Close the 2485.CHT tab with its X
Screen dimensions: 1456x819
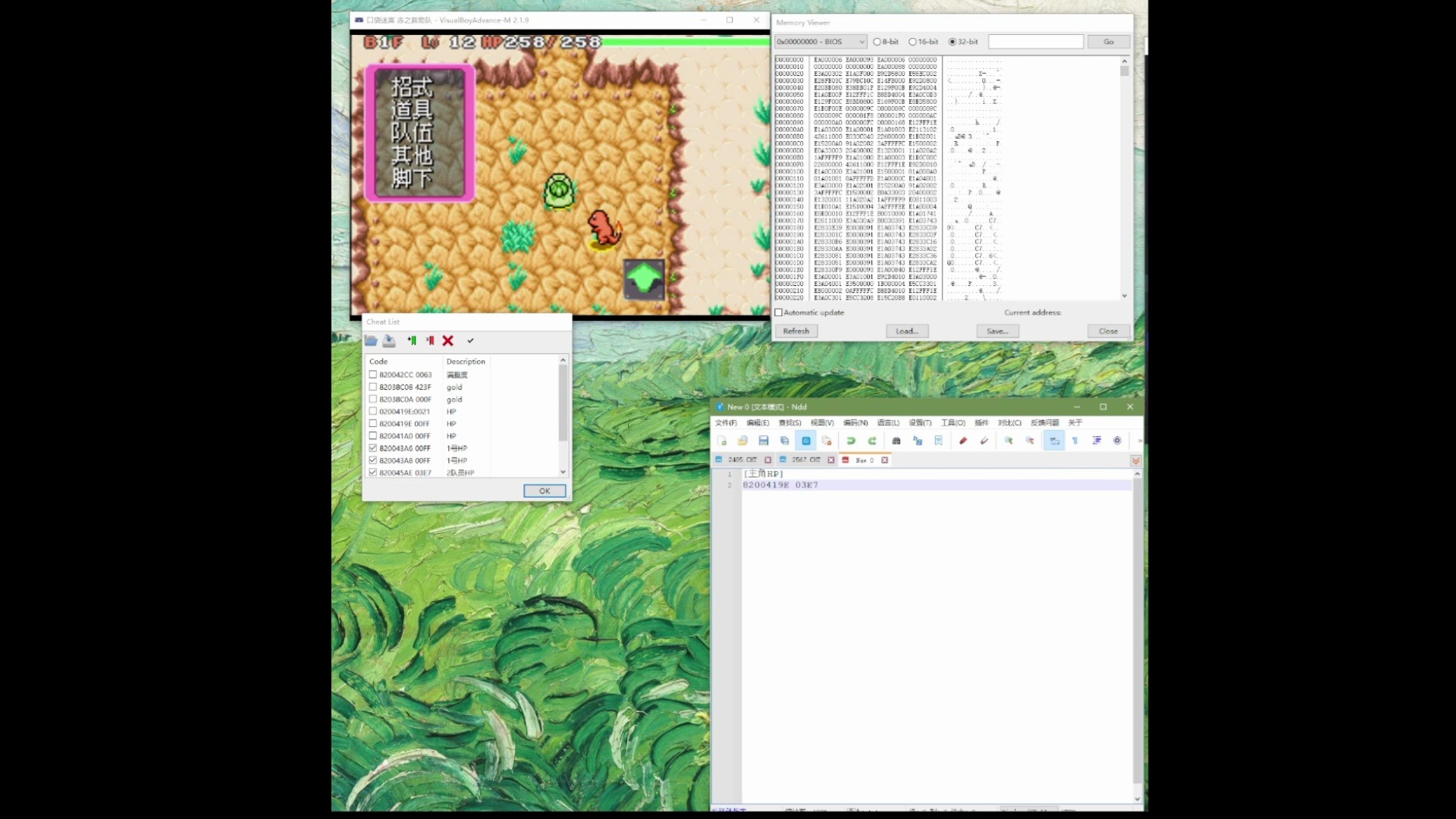[768, 460]
